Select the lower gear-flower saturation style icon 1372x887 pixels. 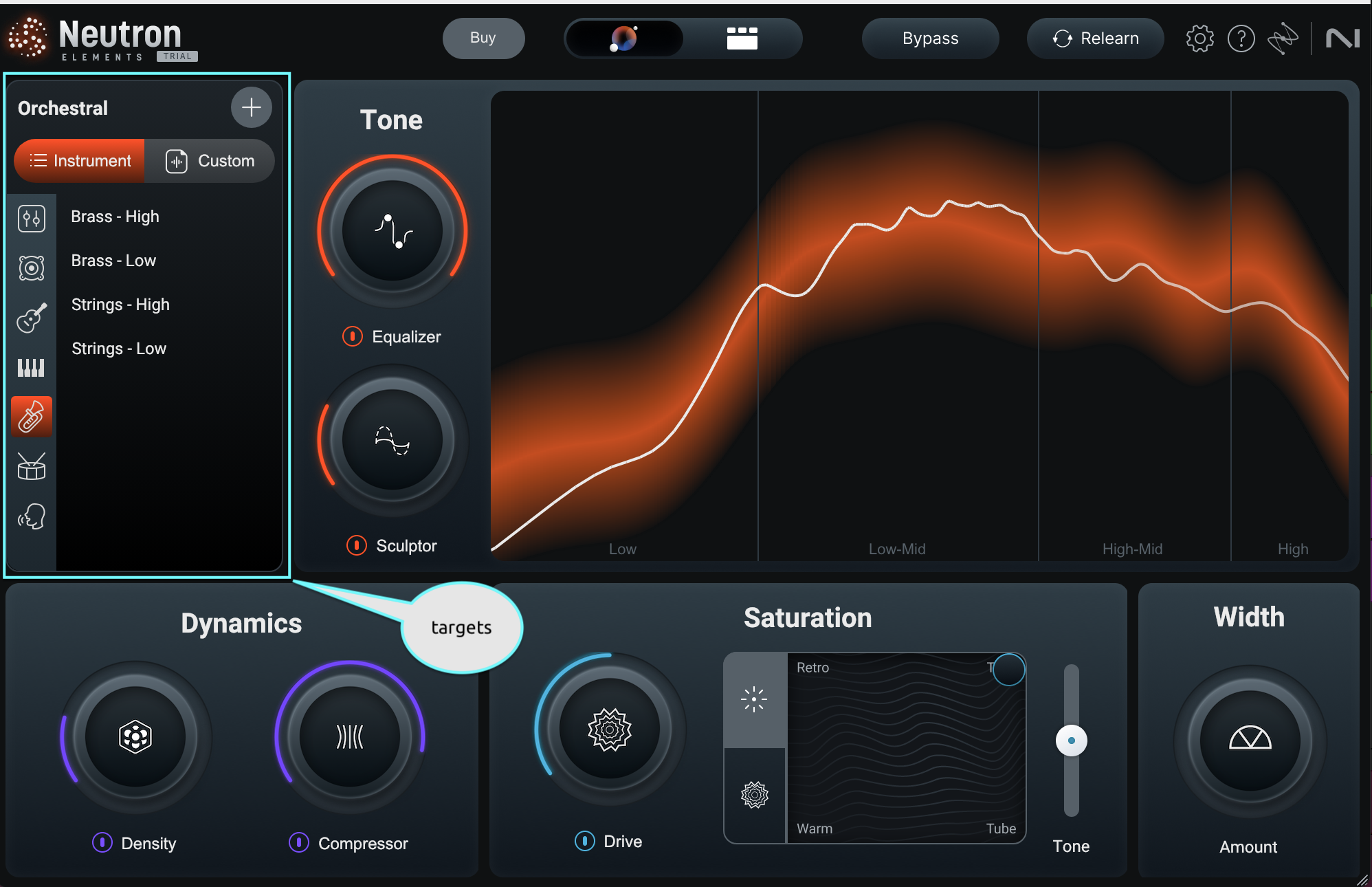[755, 795]
